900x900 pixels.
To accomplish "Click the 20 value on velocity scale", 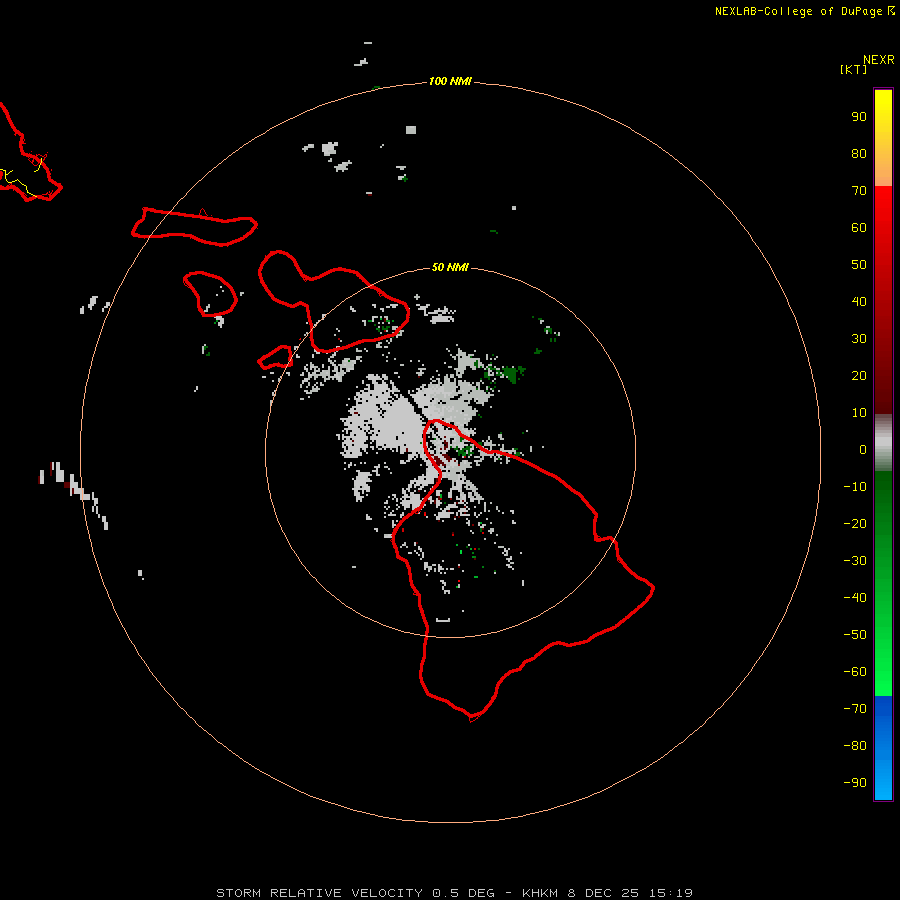I will (859, 375).
